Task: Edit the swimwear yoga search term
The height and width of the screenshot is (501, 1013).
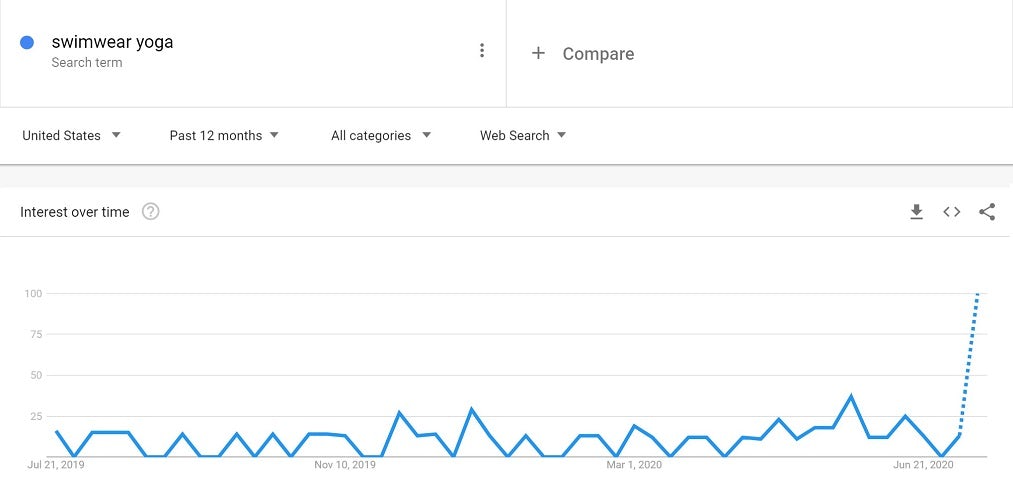Action: (112, 43)
